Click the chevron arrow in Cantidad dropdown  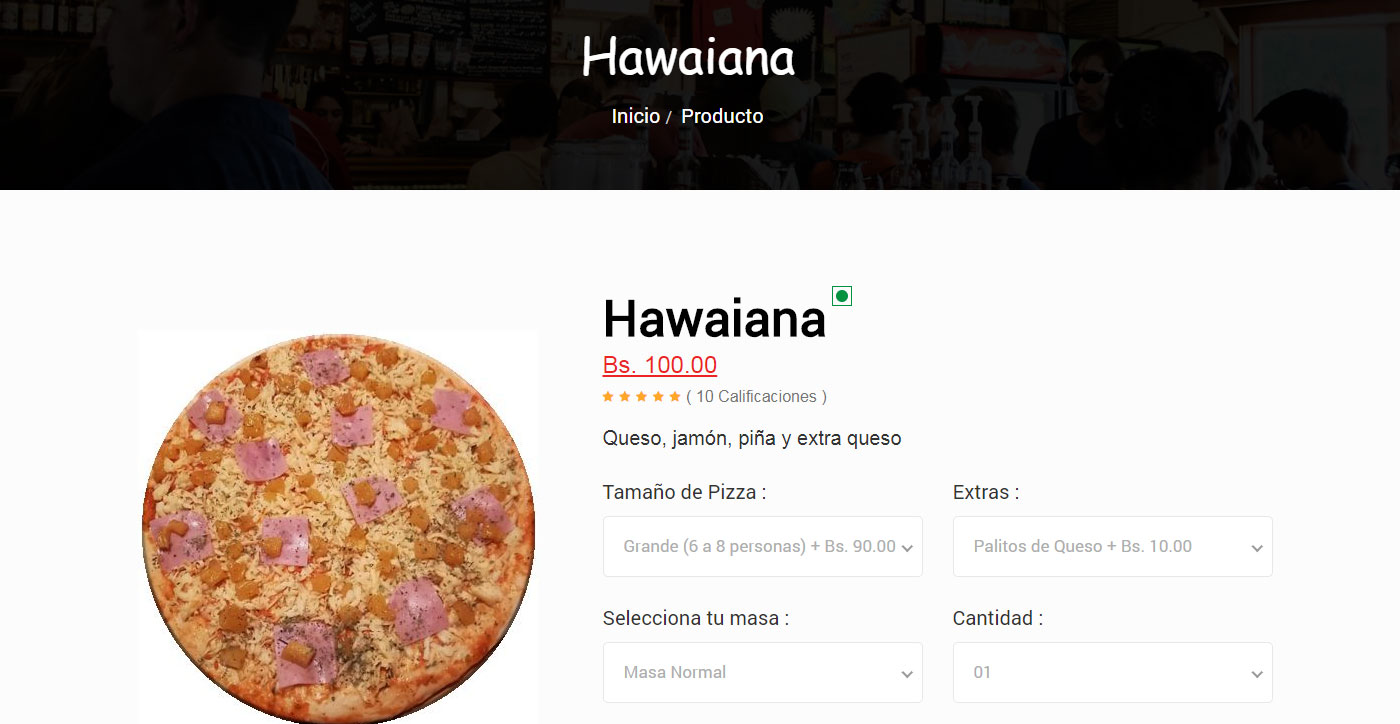coord(1257,674)
